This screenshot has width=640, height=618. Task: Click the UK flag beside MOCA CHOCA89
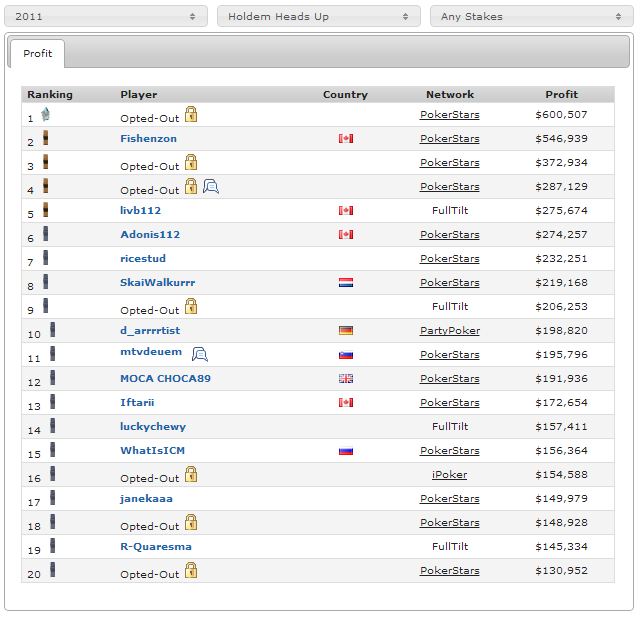346,379
